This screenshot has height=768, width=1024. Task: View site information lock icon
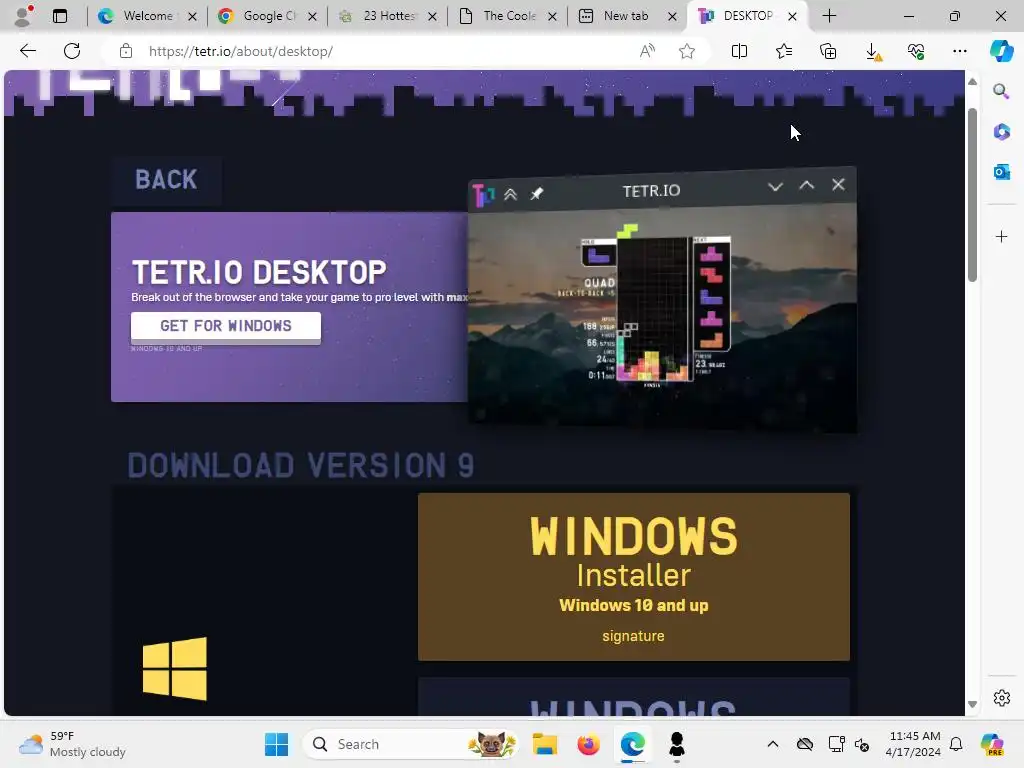[126, 51]
